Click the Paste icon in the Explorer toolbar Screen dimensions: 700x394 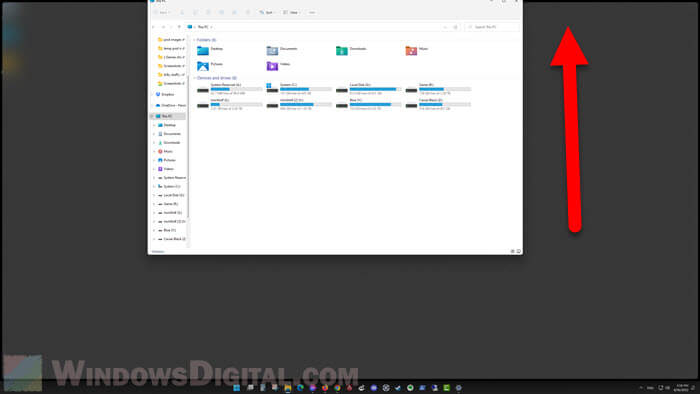pos(208,12)
